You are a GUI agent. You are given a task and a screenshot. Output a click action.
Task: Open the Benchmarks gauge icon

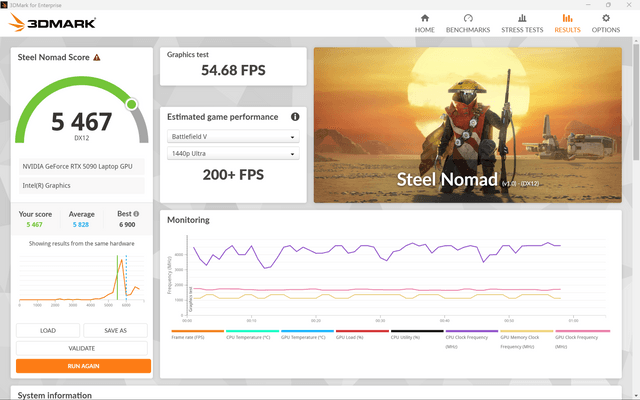coord(468,18)
